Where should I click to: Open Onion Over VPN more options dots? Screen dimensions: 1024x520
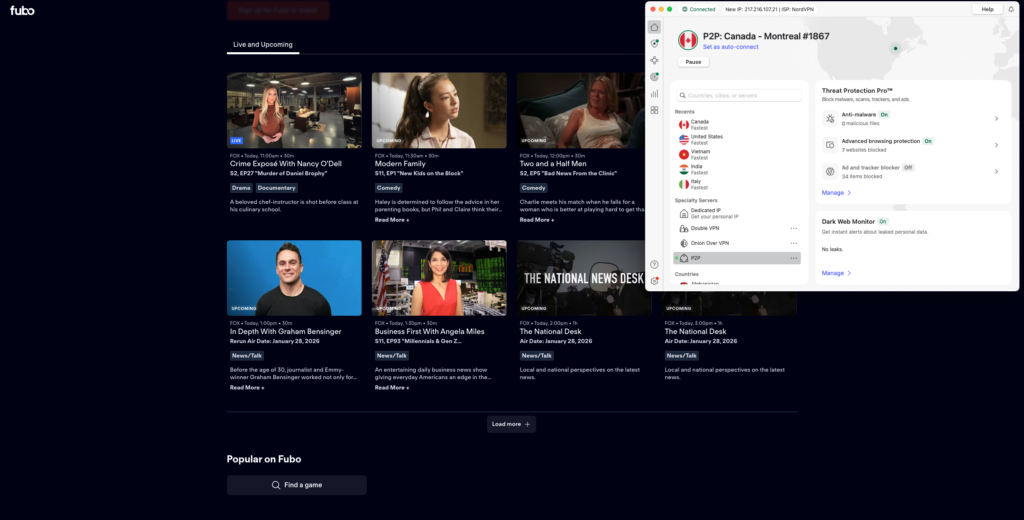pos(793,243)
